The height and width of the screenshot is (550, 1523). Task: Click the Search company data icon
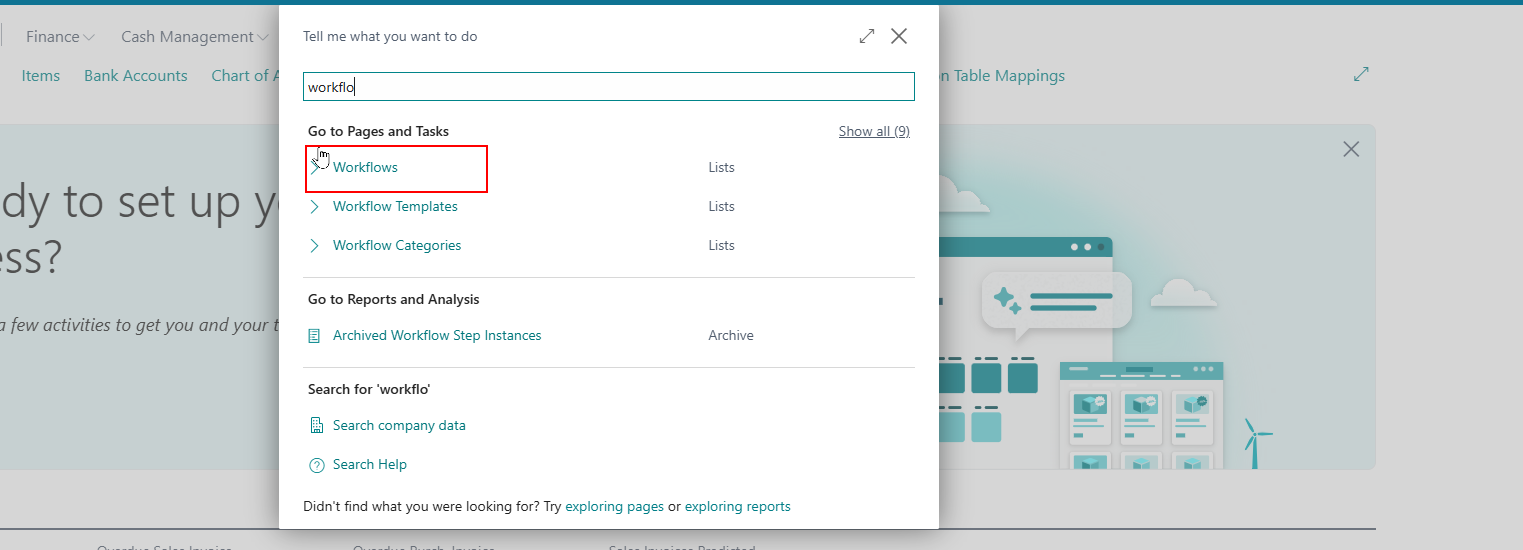[316, 426]
